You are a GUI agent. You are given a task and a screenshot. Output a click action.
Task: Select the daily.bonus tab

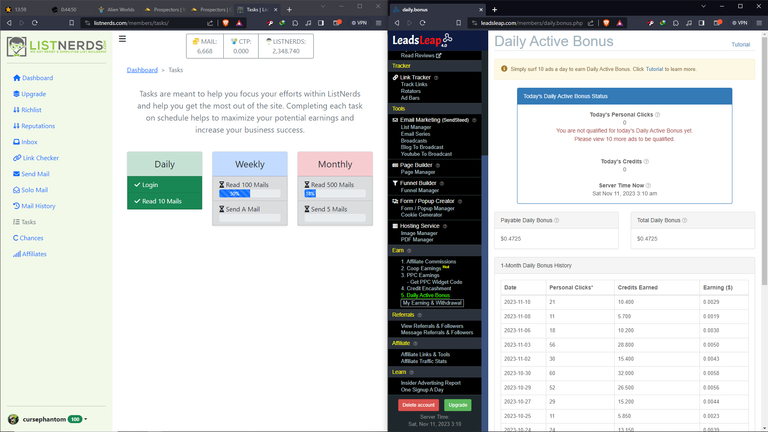[x=436, y=9]
